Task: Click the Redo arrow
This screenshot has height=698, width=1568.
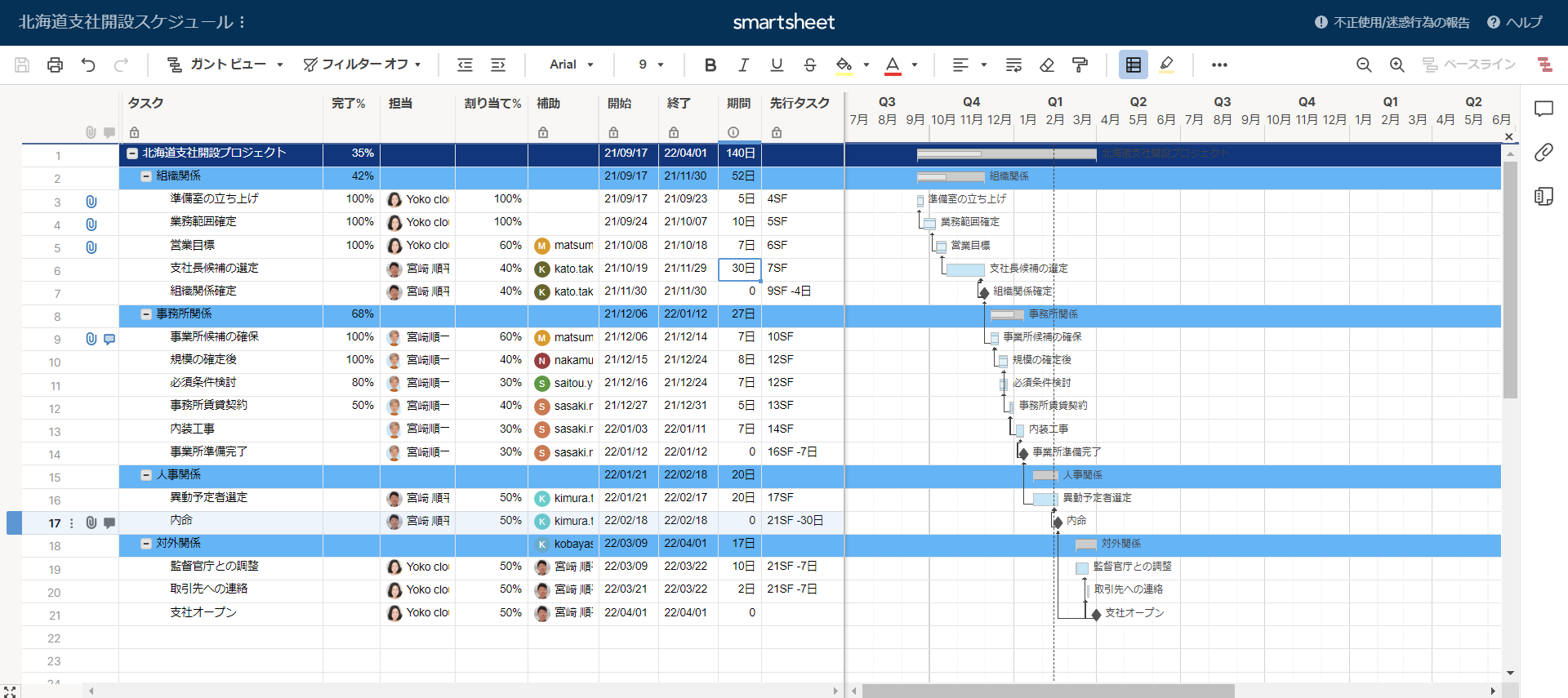Action: [x=122, y=64]
